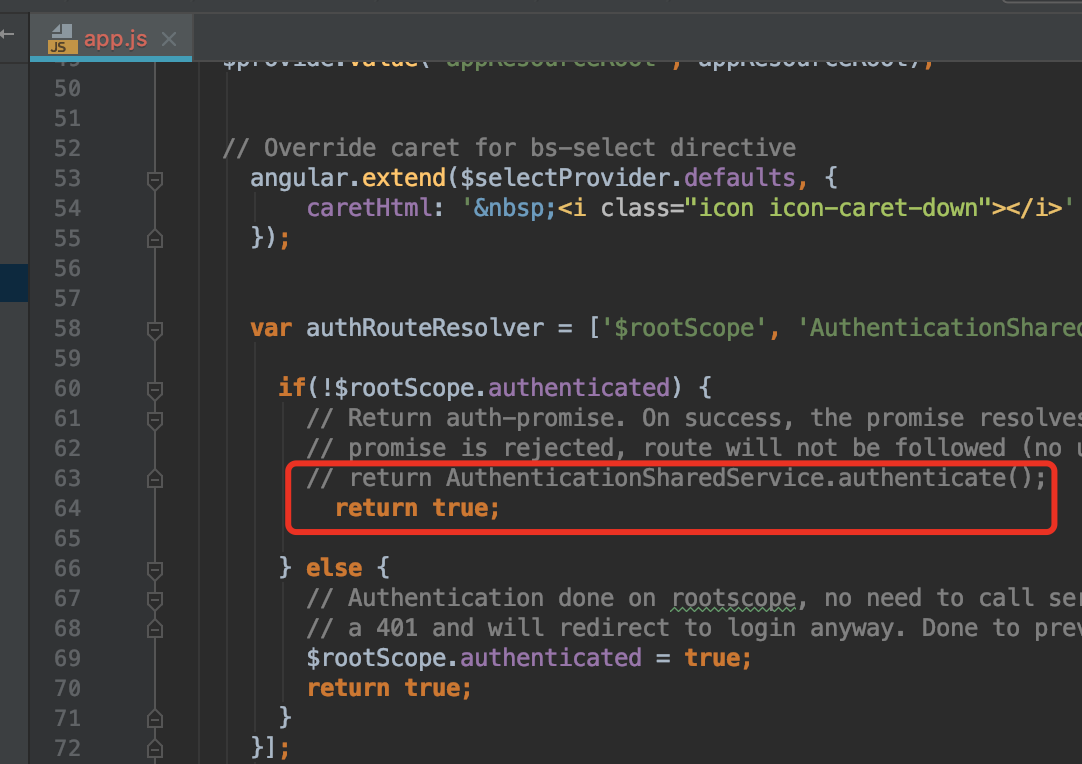
Task: Close the app.js tab
Action: coord(169,39)
